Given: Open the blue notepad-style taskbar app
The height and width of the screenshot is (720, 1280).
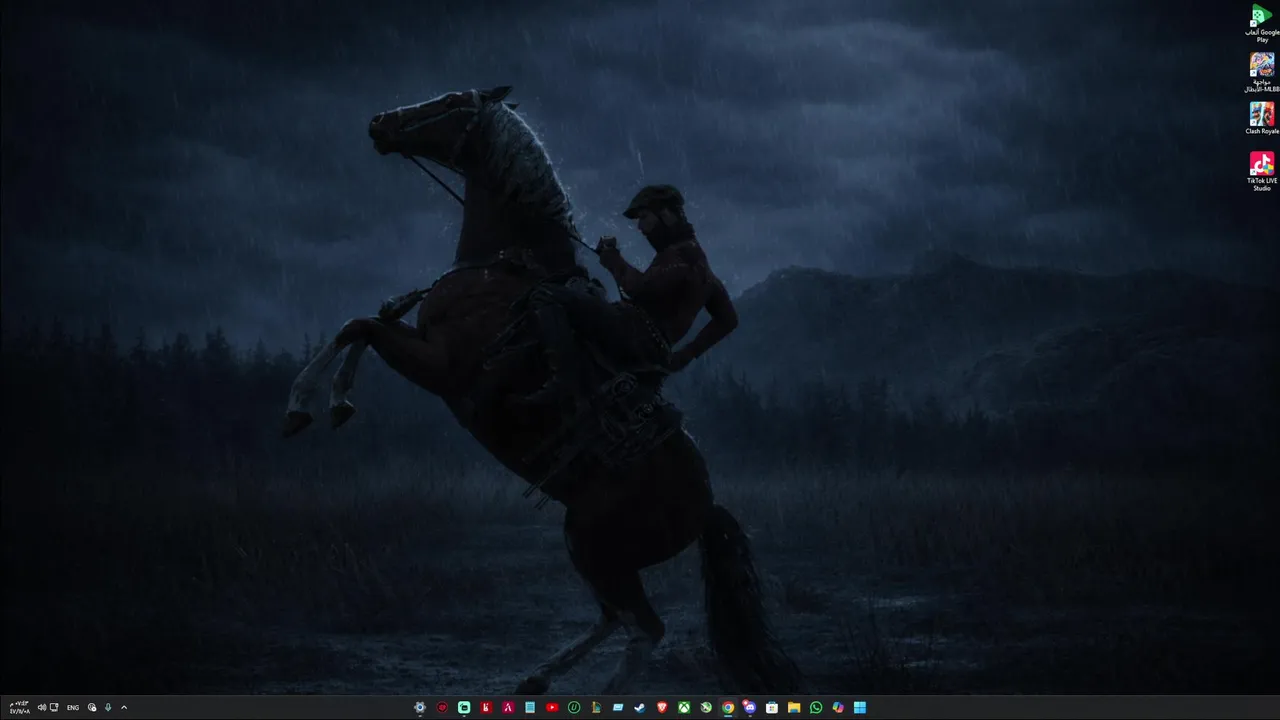Looking at the screenshot, I should point(530,707).
